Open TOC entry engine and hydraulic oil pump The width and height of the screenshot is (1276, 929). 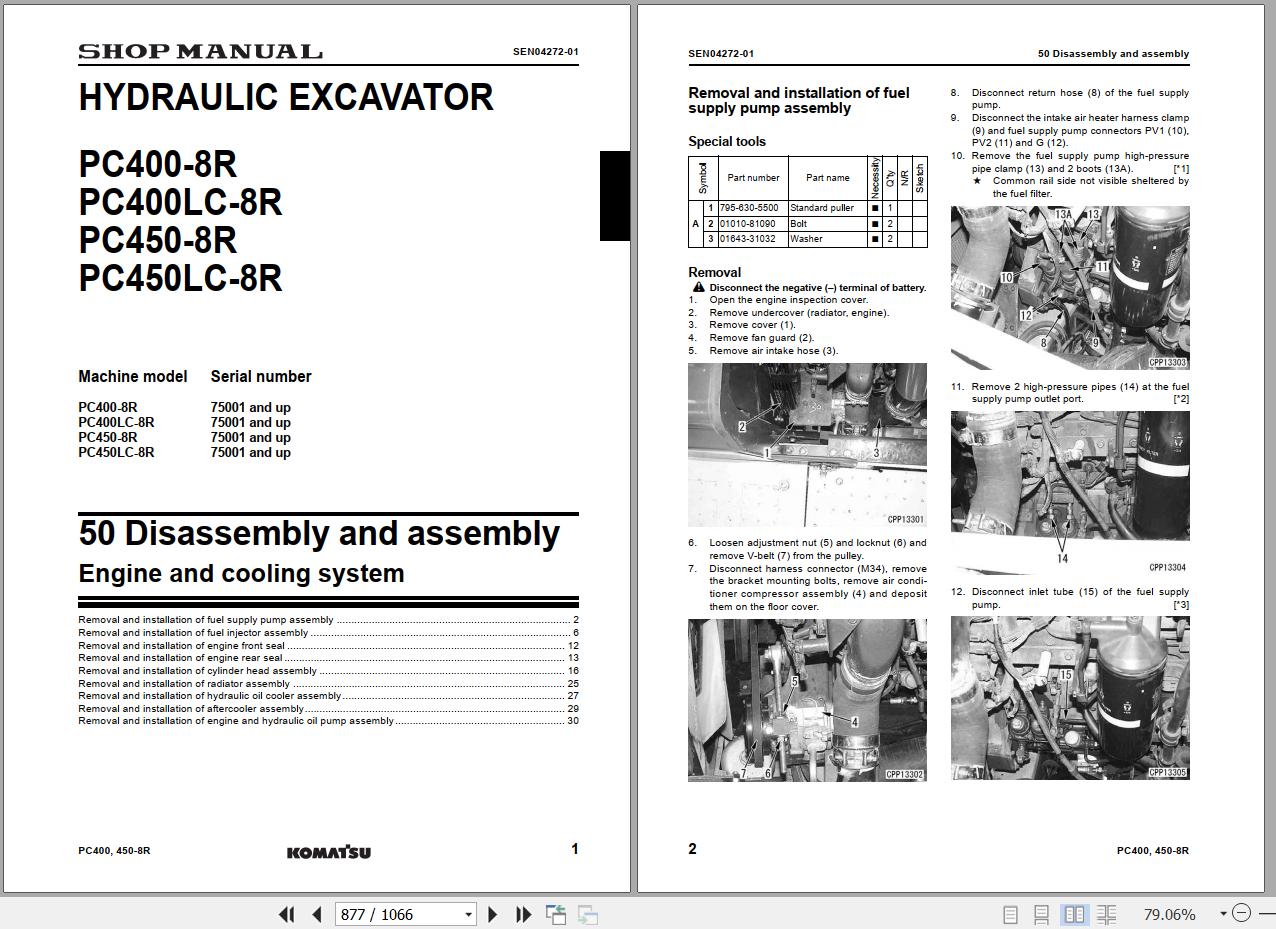click(x=328, y=721)
